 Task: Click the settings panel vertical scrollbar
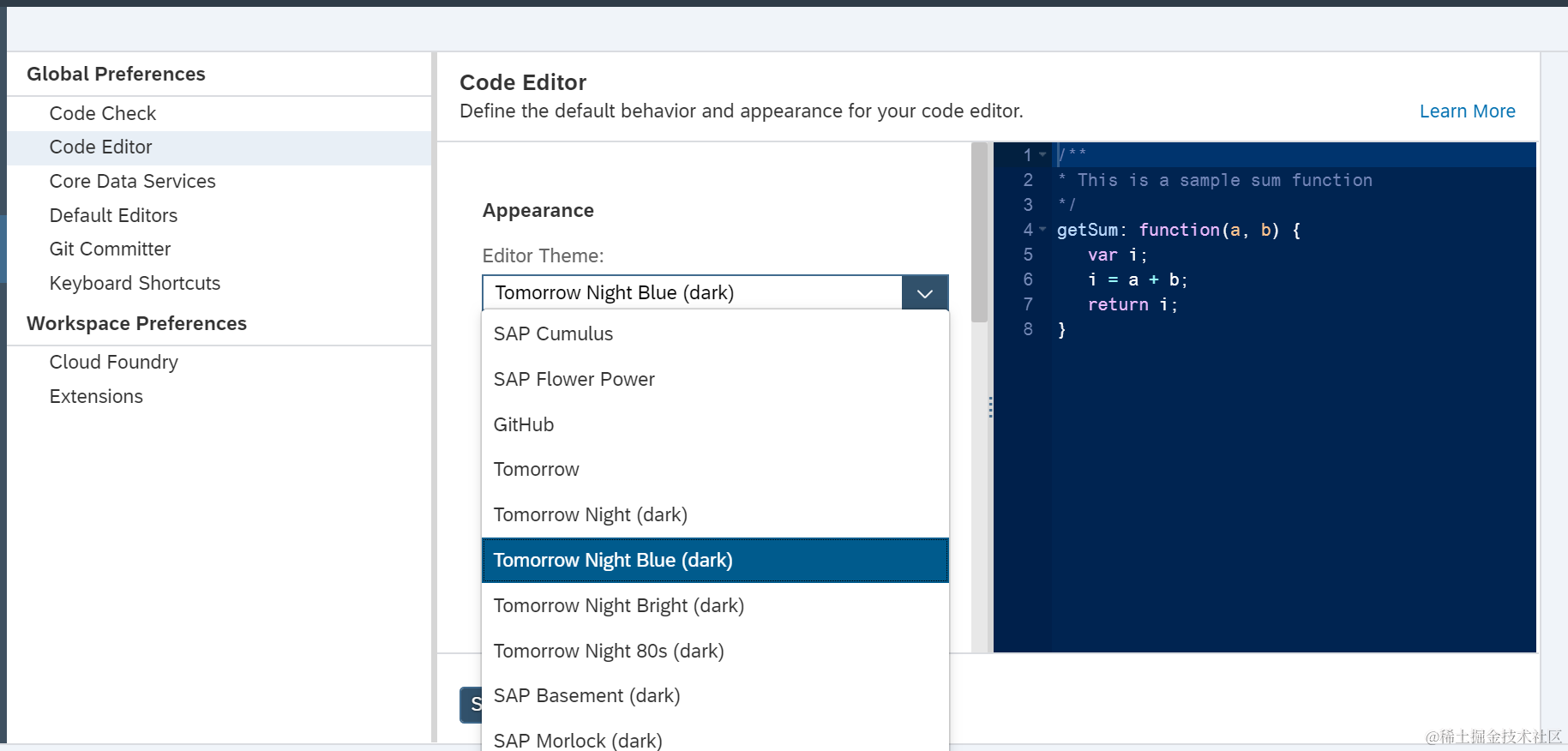[x=979, y=233]
